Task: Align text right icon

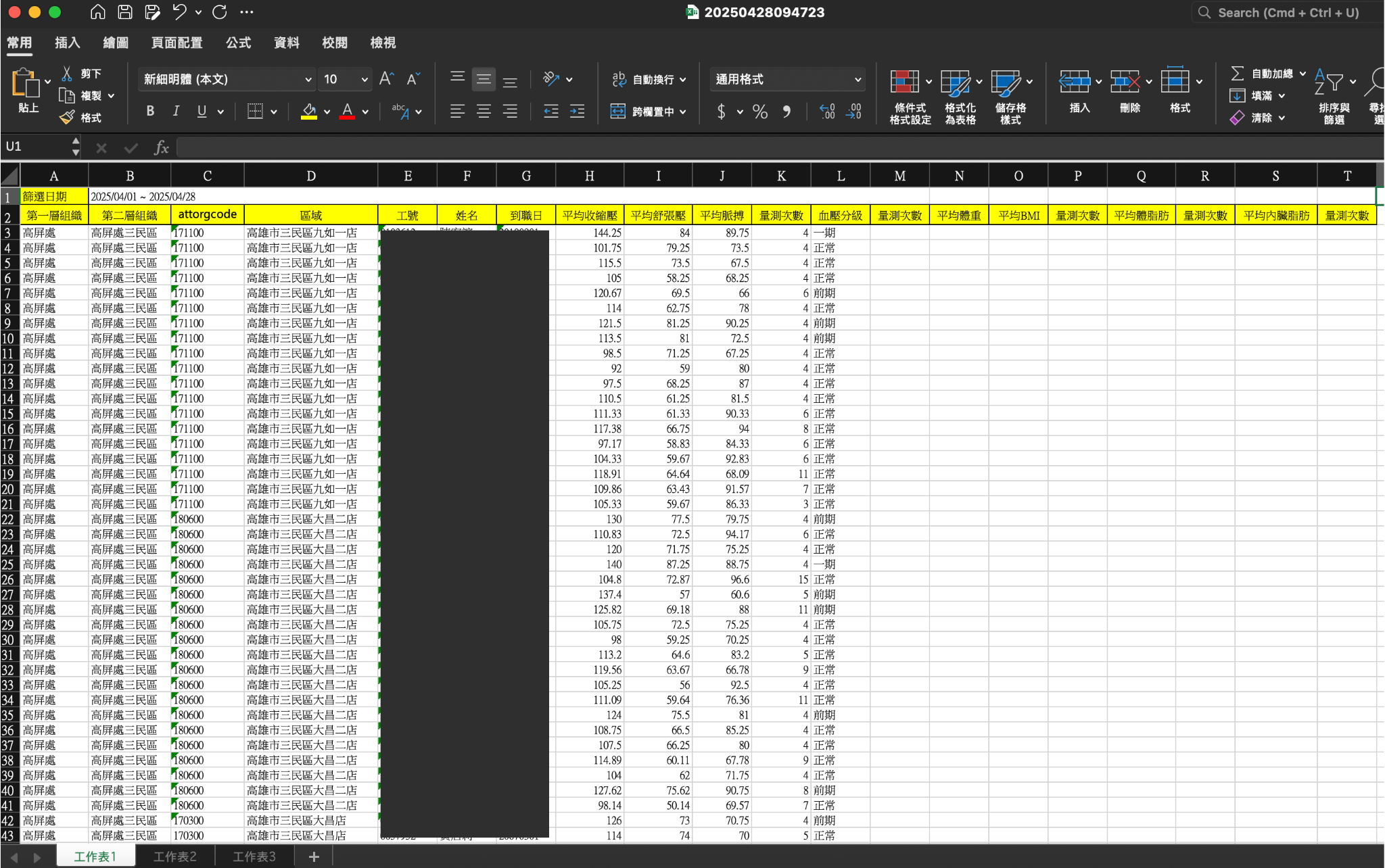Action: (510, 112)
